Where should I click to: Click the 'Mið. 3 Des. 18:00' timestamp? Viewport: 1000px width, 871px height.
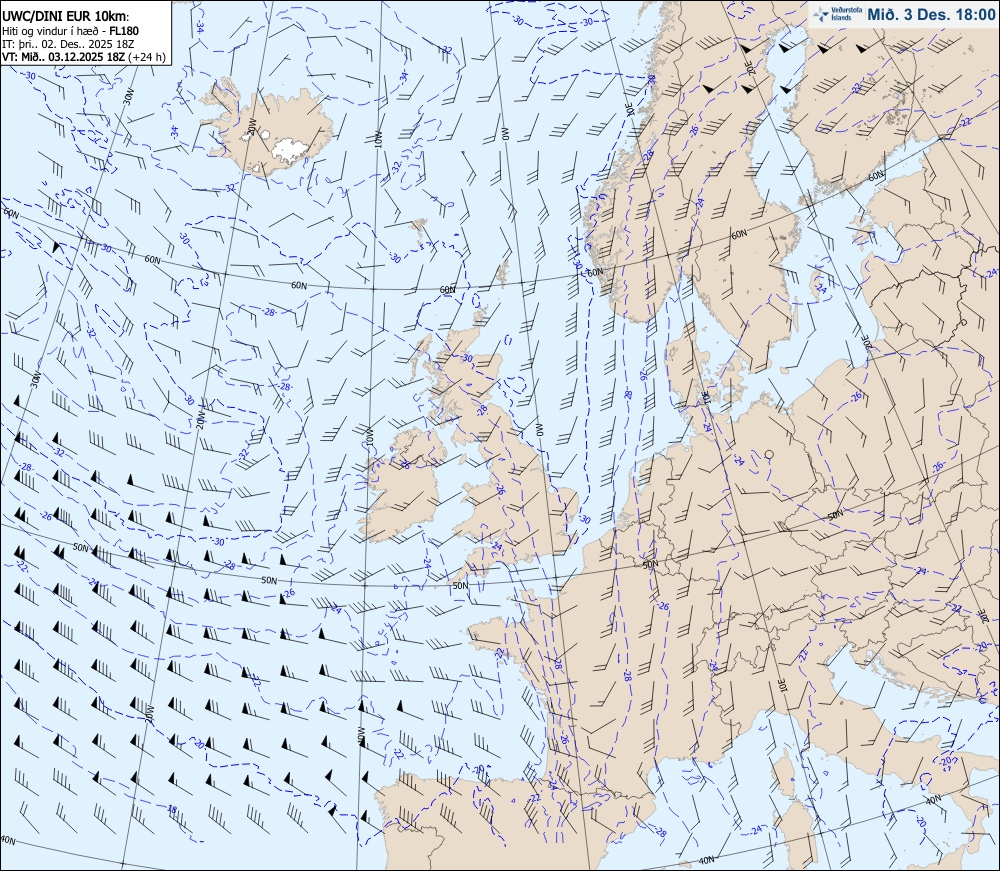pos(931,14)
